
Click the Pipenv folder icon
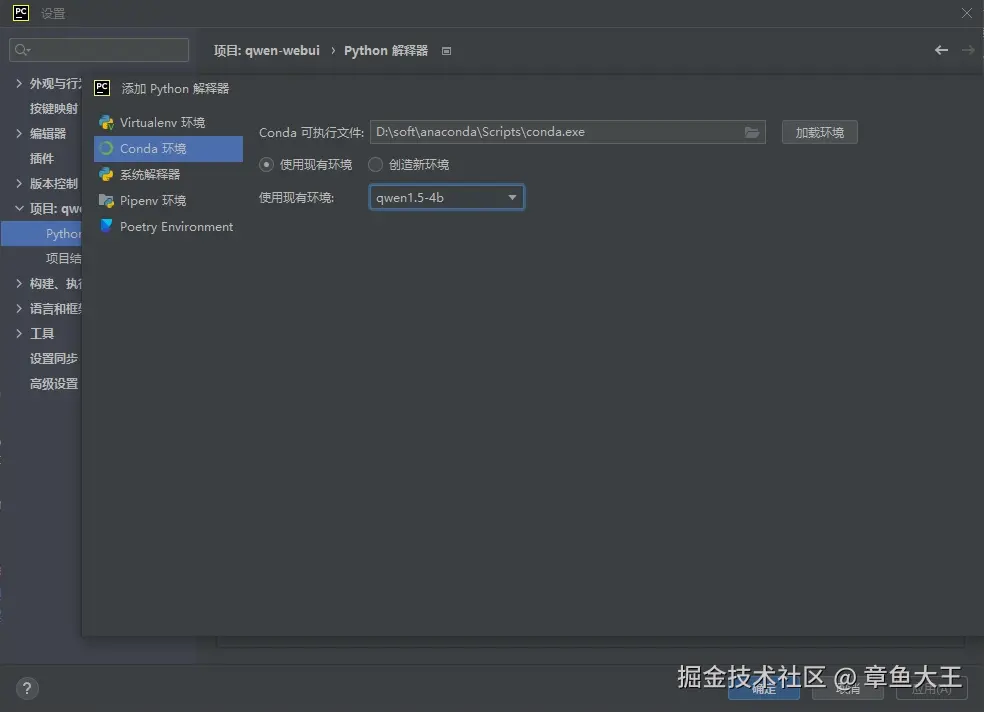click(x=106, y=201)
